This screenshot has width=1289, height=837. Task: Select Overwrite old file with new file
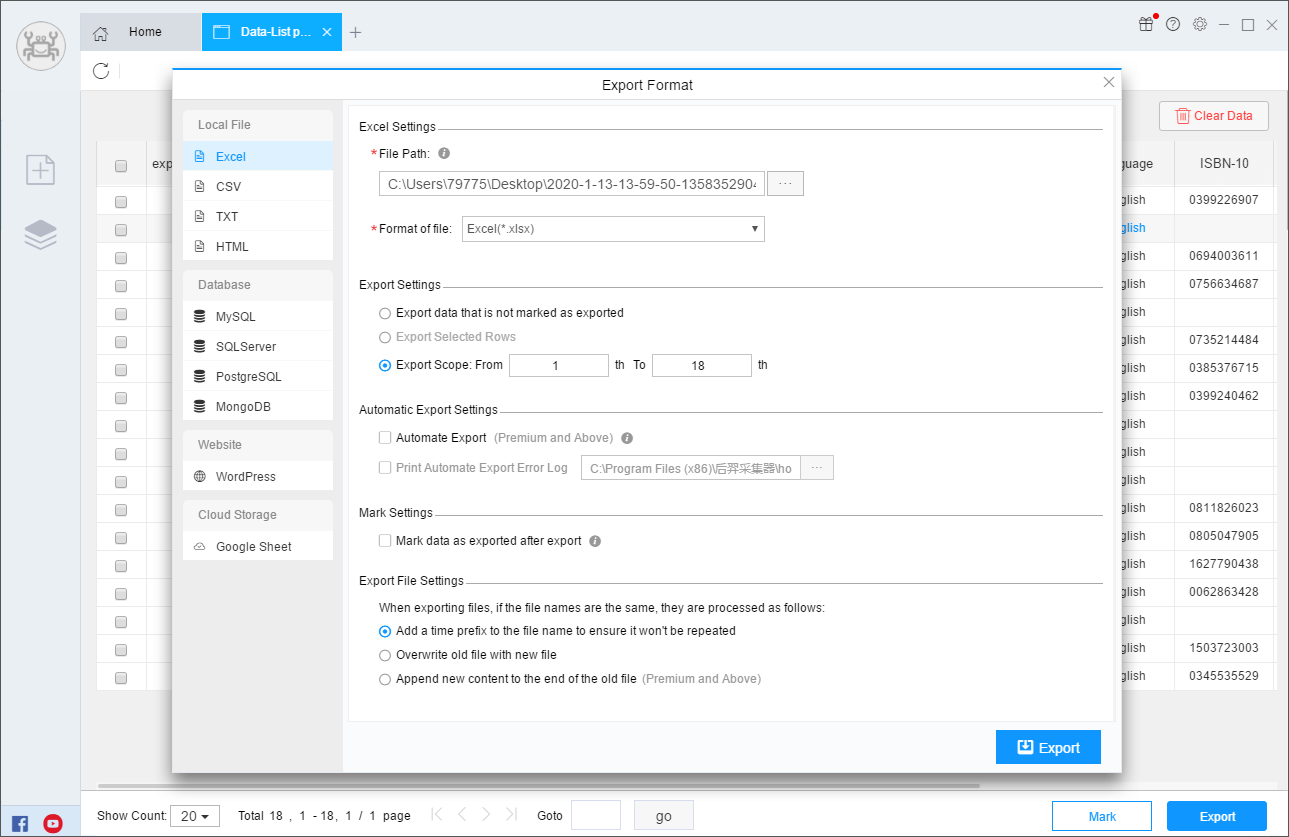tap(385, 655)
